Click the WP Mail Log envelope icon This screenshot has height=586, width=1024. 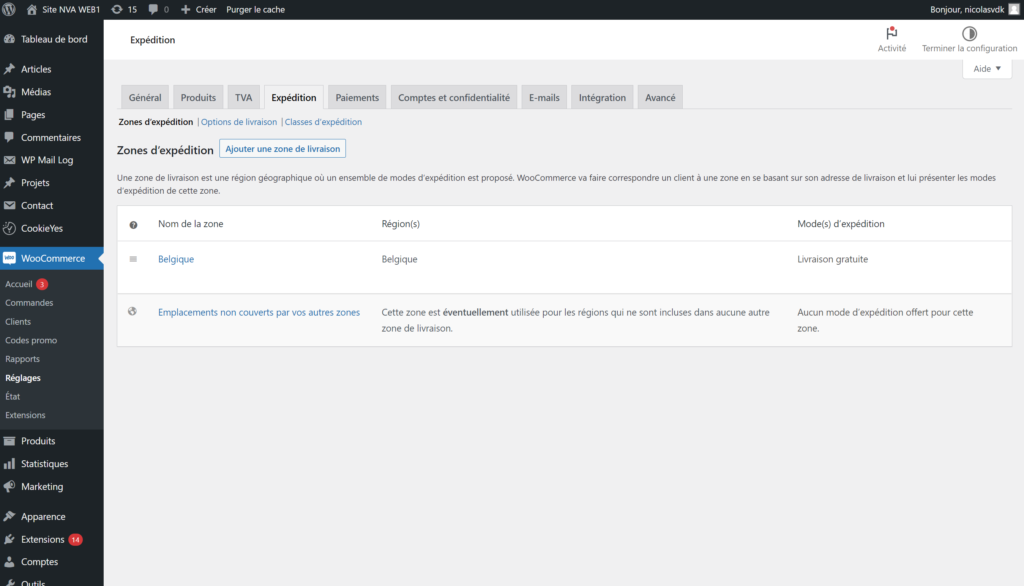[x=9, y=160]
